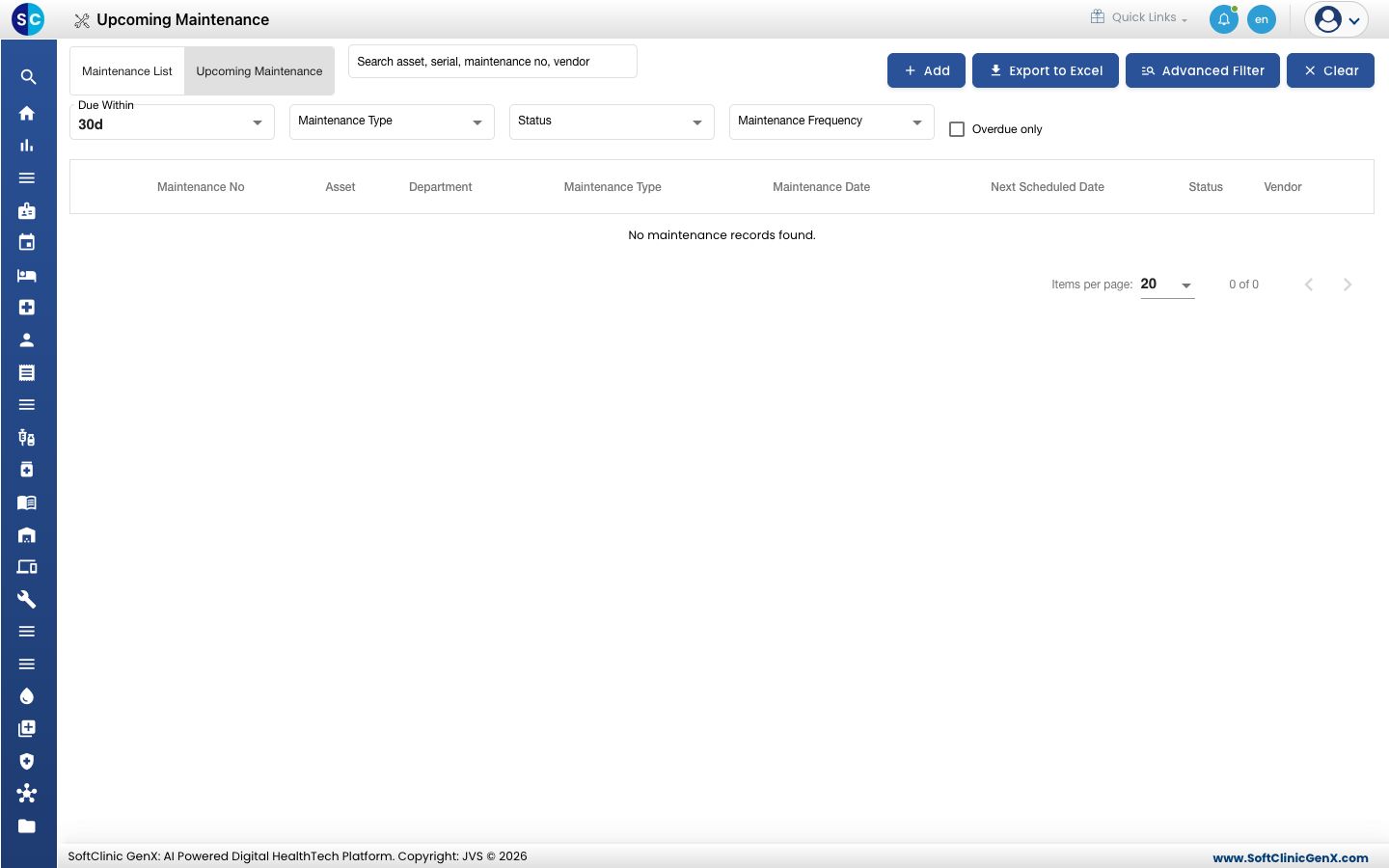Screen dimensions: 1389x868
Task: Open the user profile menu
Action: [x=1337, y=19]
